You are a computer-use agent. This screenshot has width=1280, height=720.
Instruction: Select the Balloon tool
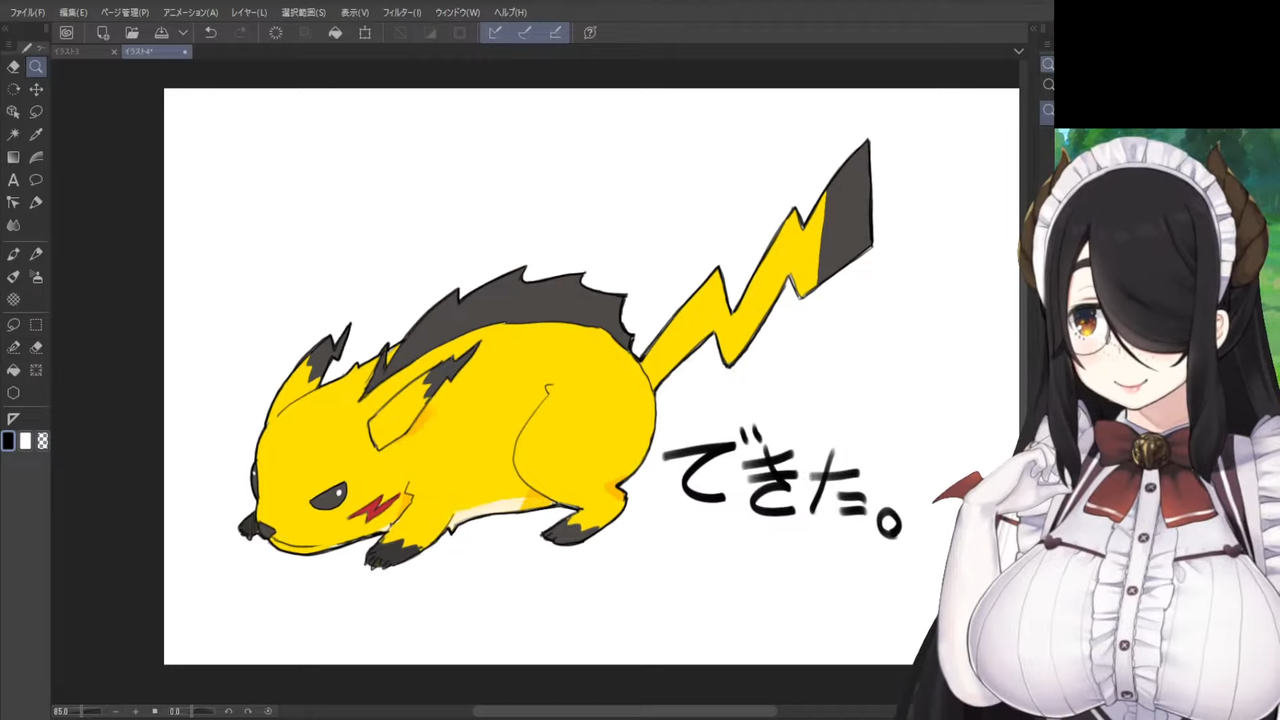[x=36, y=180]
